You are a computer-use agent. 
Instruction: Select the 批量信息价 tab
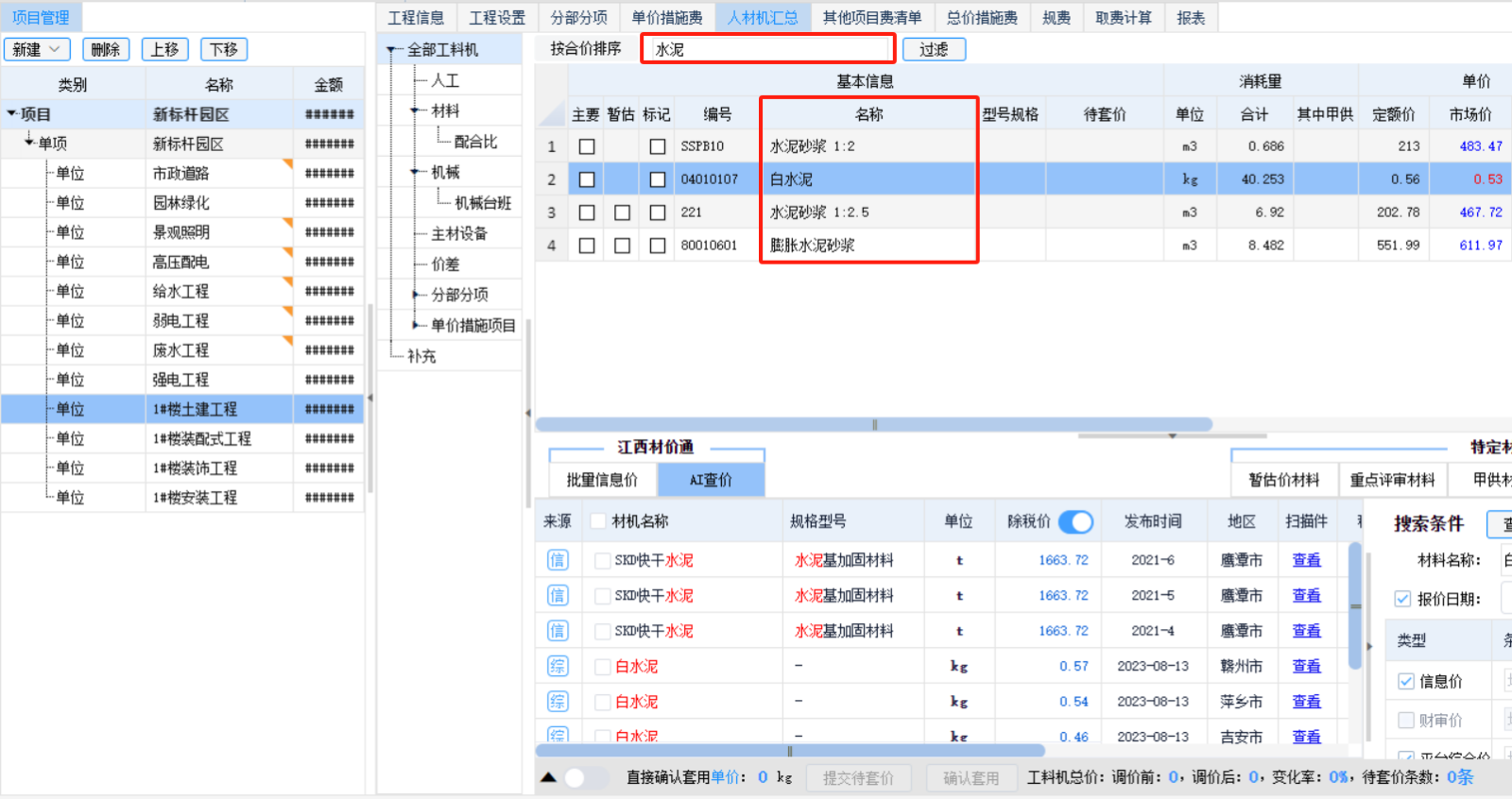(x=602, y=480)
